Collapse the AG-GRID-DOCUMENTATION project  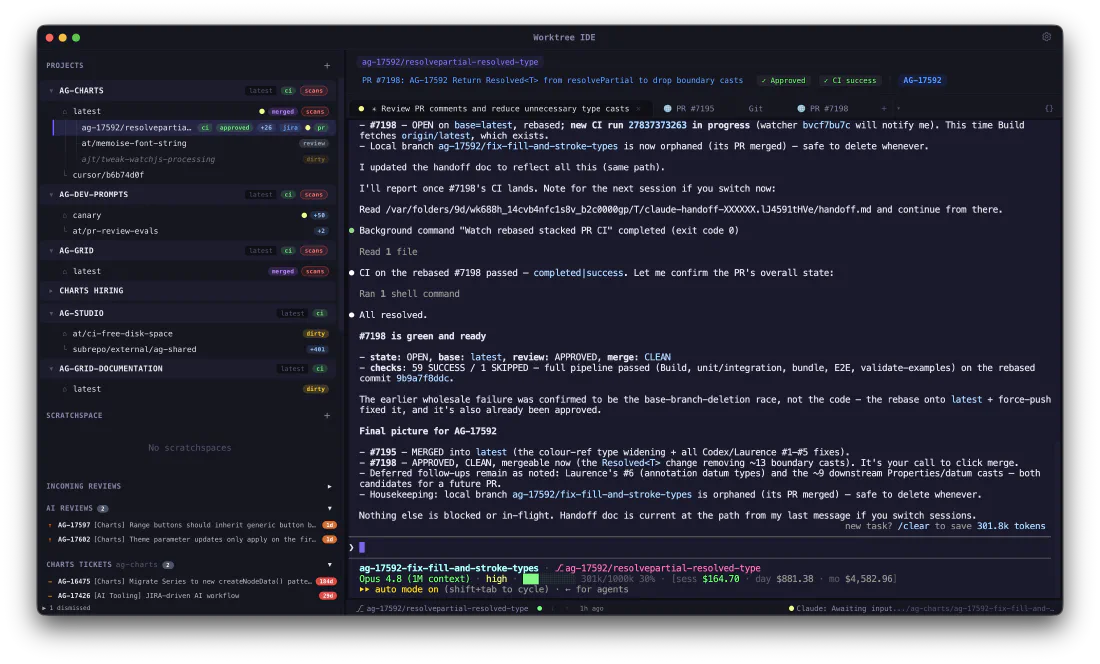(x=51, y=368)
